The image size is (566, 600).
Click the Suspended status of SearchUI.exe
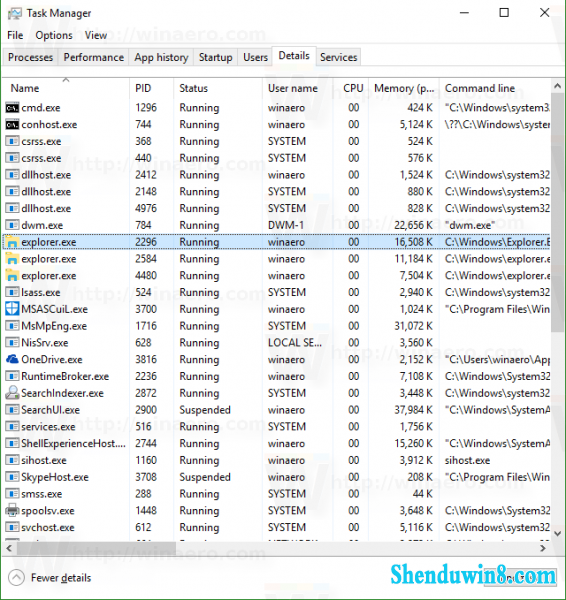pos(205,410)
